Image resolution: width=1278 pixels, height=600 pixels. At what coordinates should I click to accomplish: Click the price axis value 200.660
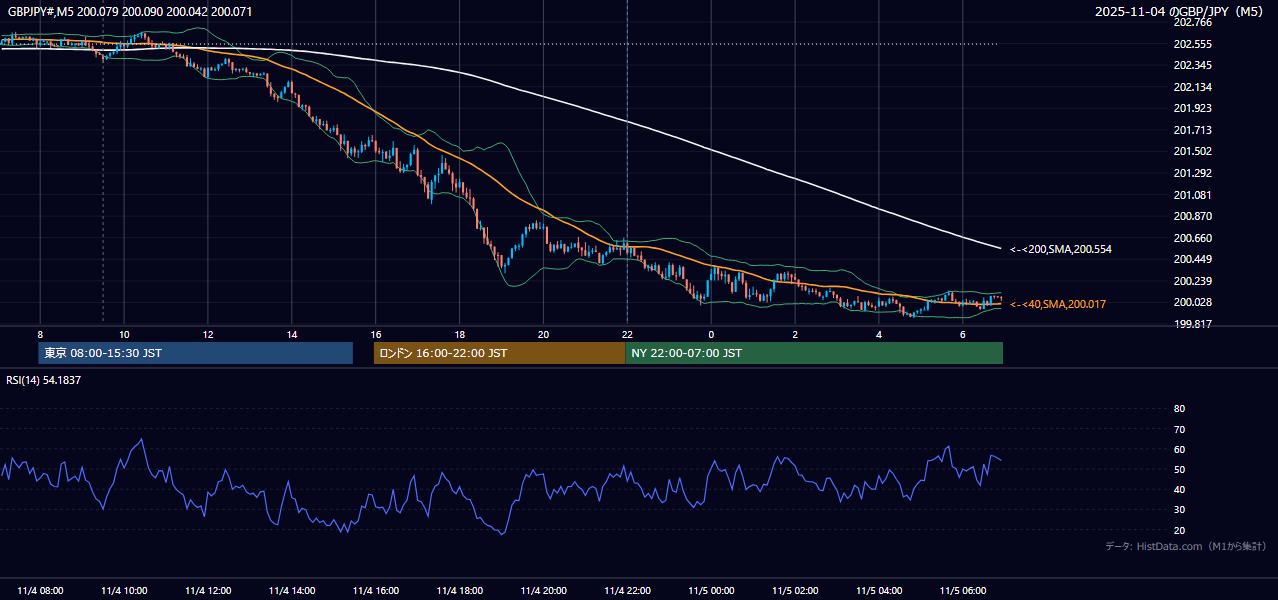pyautogui.click(x=1192, y=238)
